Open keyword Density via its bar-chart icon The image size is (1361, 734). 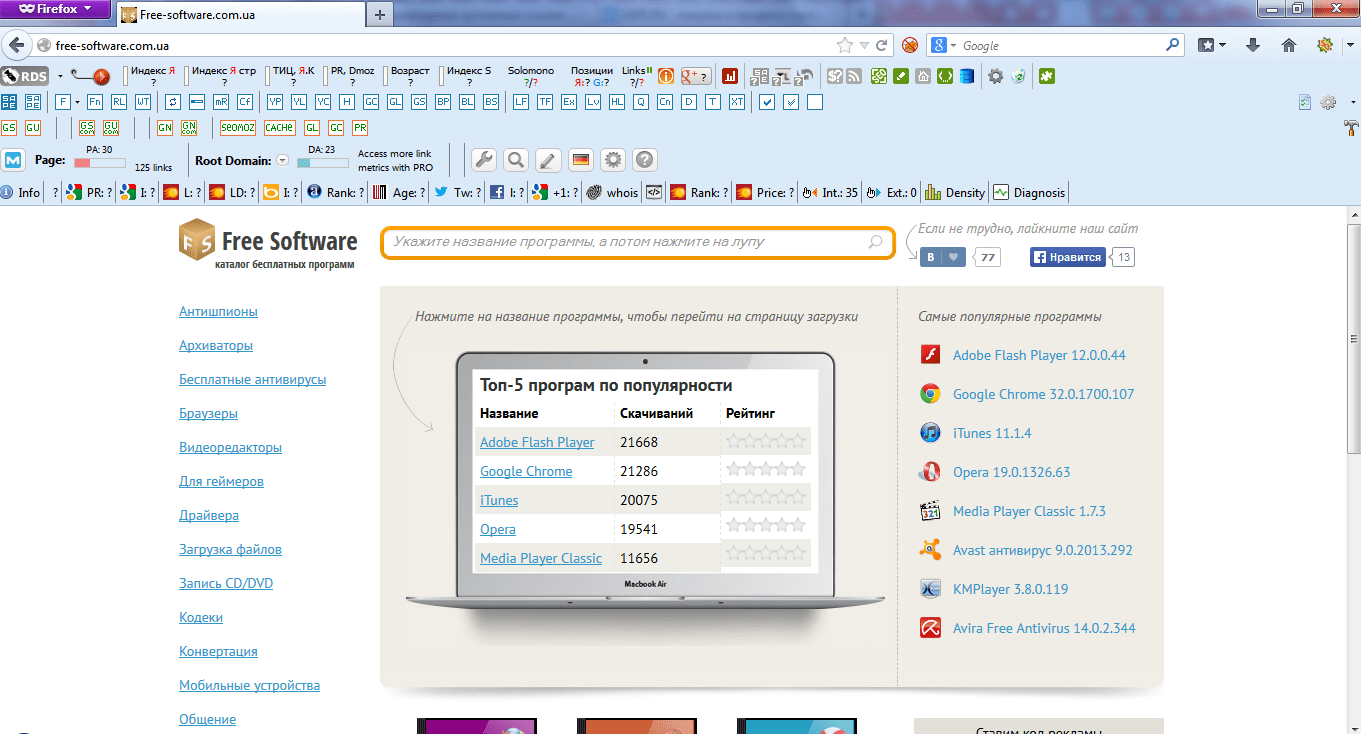[x=933, y=192]
